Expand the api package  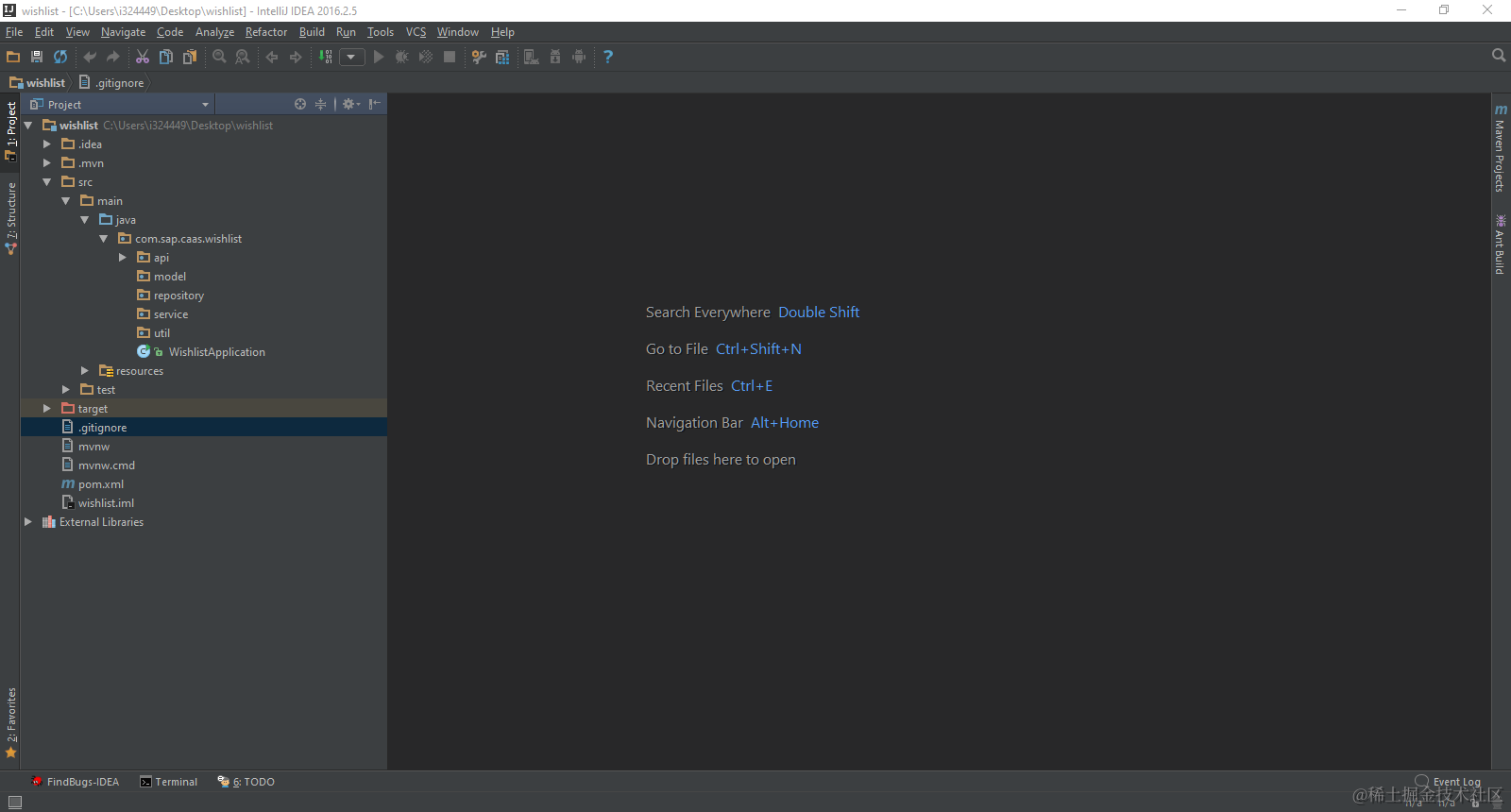coord(123,257)
